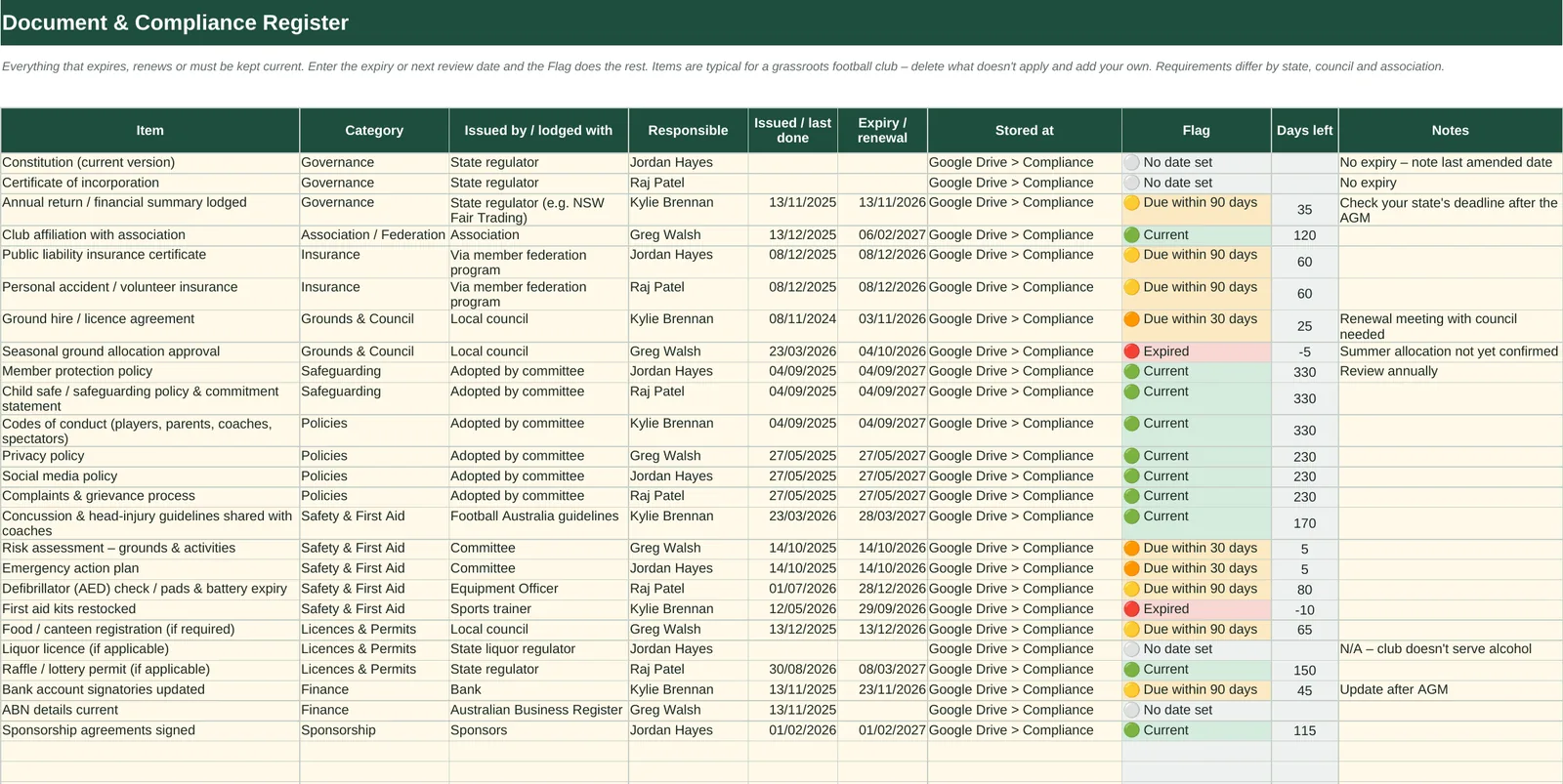Viewport: 1563px width, 784px height.
Task: Click the Association / Federation category cell
Action: [x=374, y=235]
